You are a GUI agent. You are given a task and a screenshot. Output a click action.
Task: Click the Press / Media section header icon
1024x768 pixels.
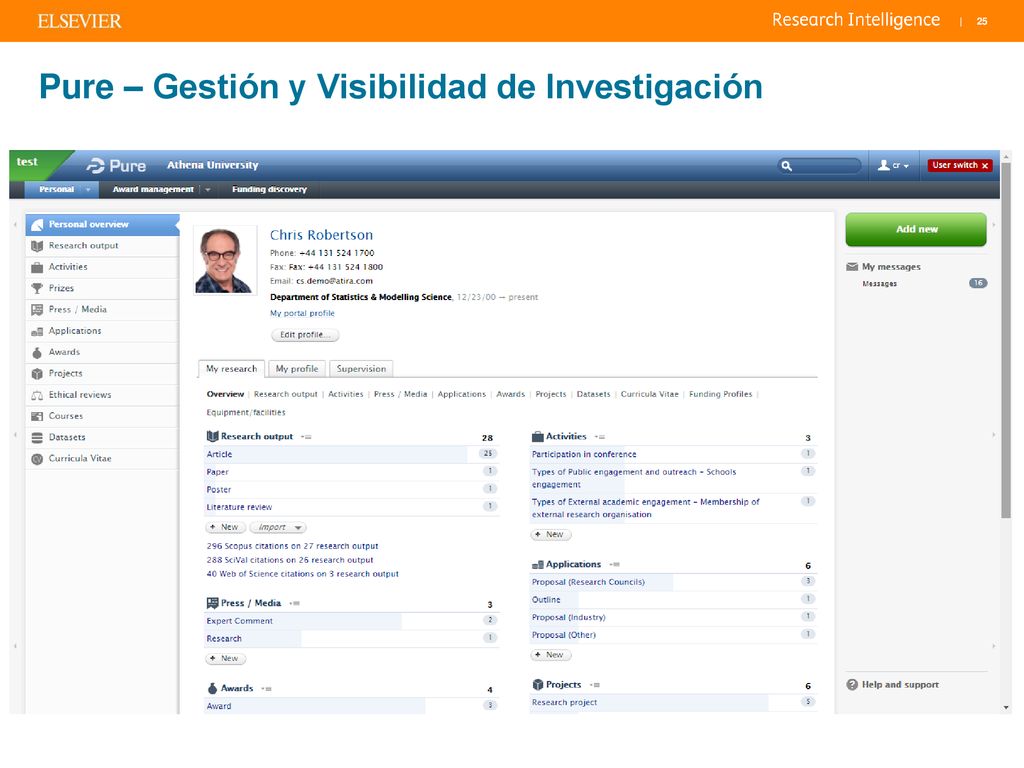coord(212,603)
